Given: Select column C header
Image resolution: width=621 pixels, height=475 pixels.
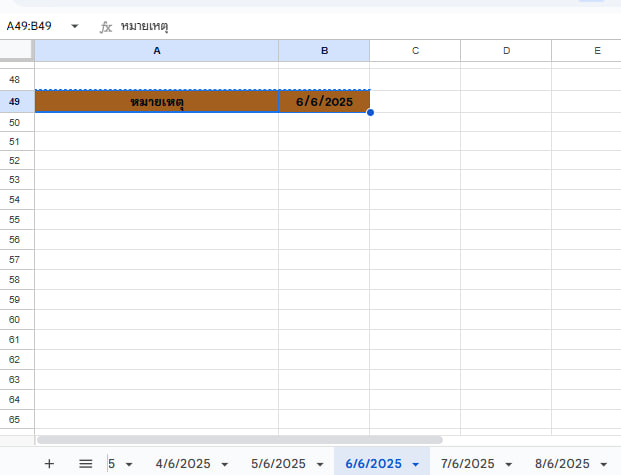Looking at the screenshot, I should point(415,51).
